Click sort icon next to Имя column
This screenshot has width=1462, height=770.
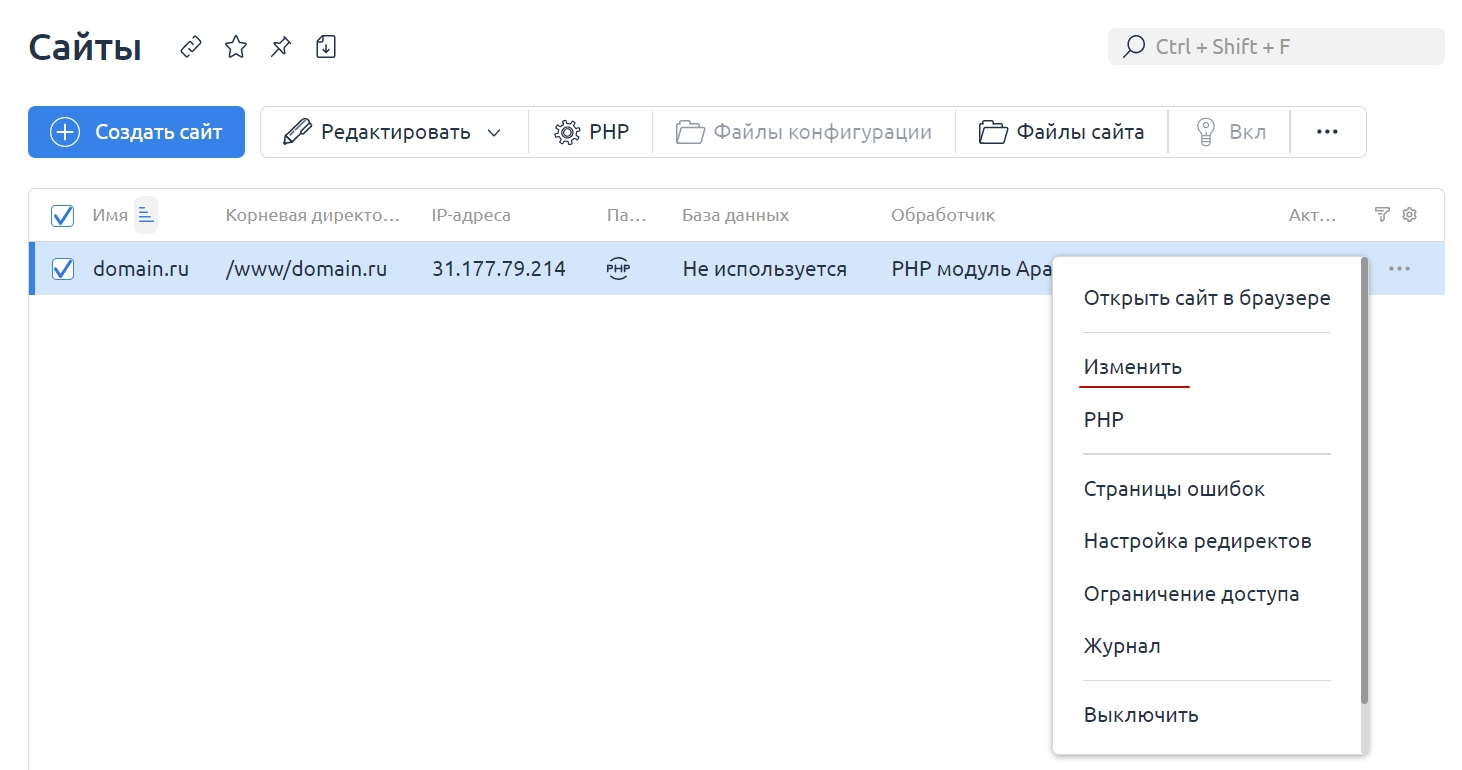[146, 215]
